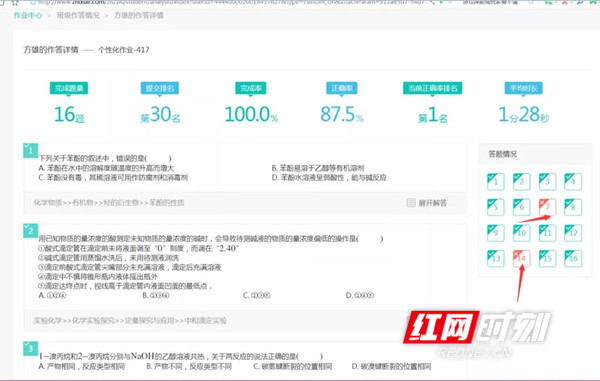600x381 pixels.
Task: Open answer box number 6 in 答题情况
Action: point(521,207)
